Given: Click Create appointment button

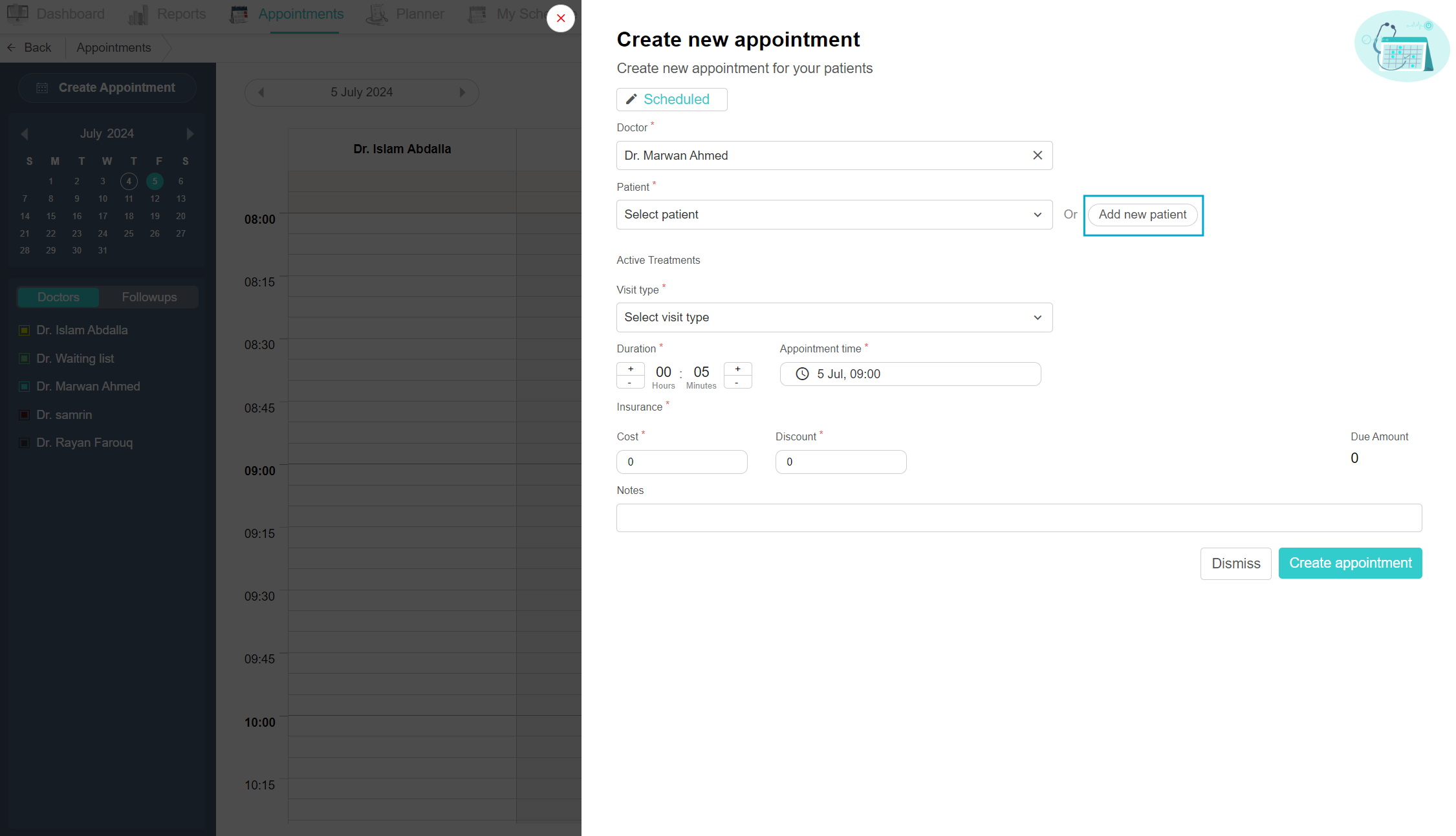Looking at the screenshot, I should coord(1350,563).
